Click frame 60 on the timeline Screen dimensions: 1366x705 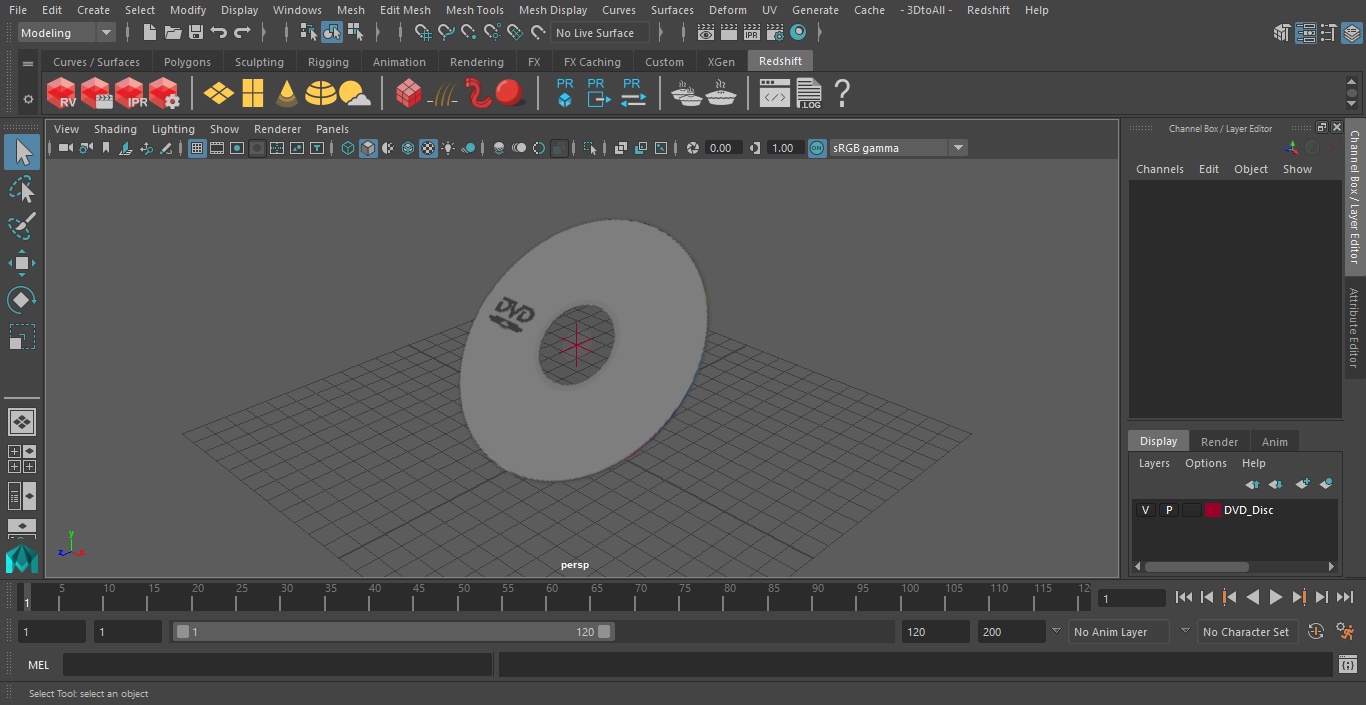(x=552, y=597)
